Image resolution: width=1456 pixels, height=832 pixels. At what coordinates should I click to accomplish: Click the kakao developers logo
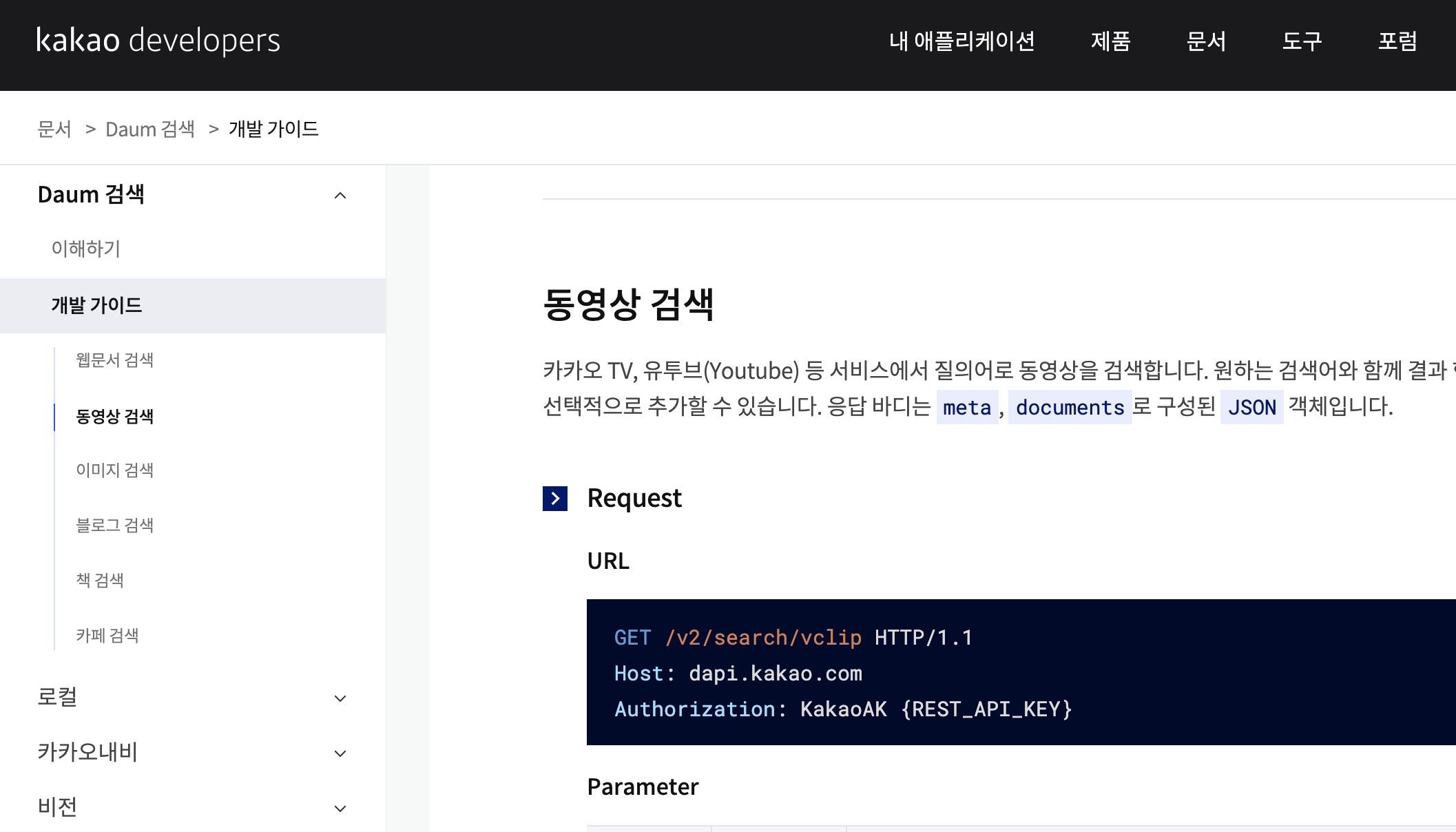click(x=158, y=41)
